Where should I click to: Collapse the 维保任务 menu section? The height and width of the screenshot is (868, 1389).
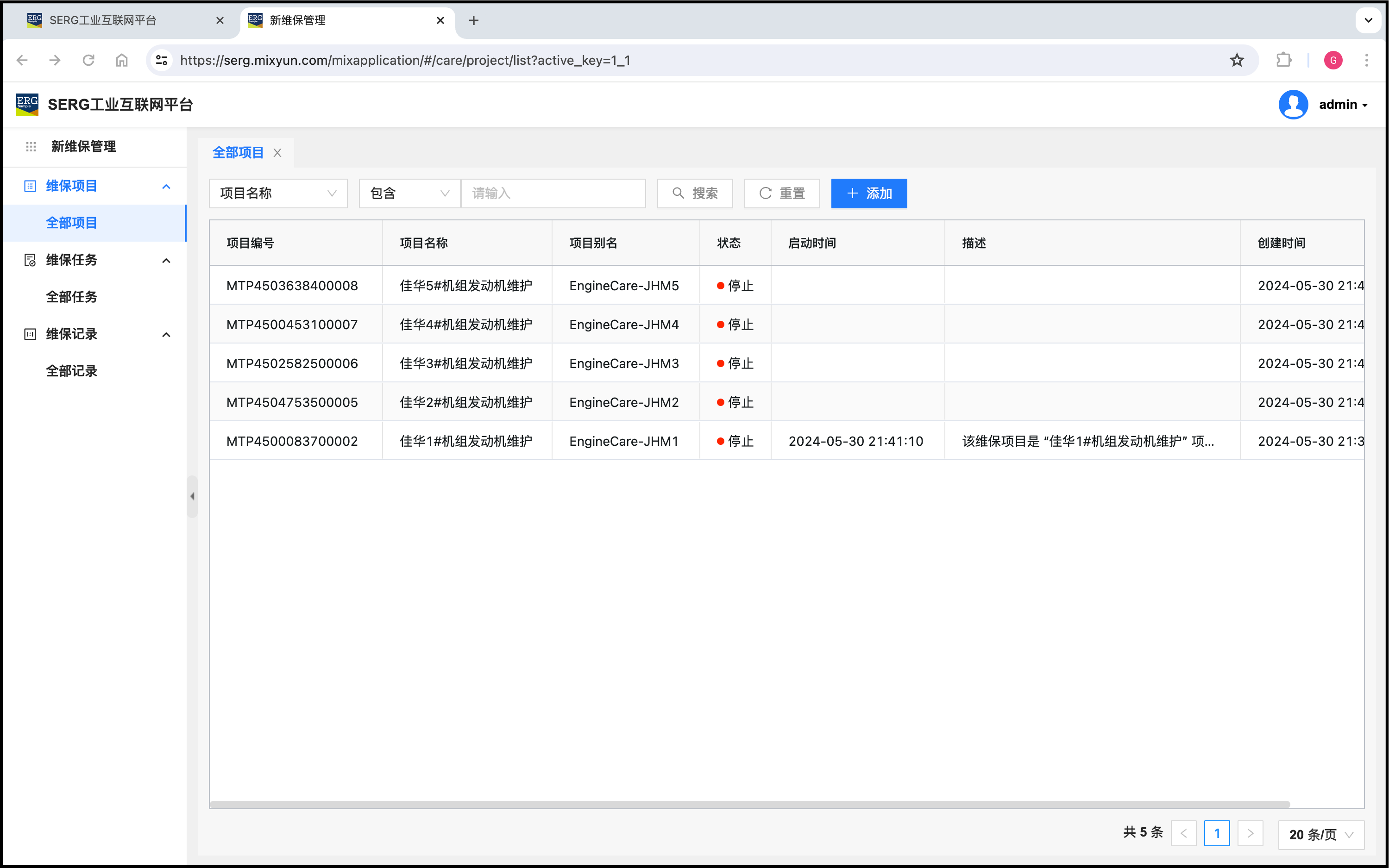167,261
